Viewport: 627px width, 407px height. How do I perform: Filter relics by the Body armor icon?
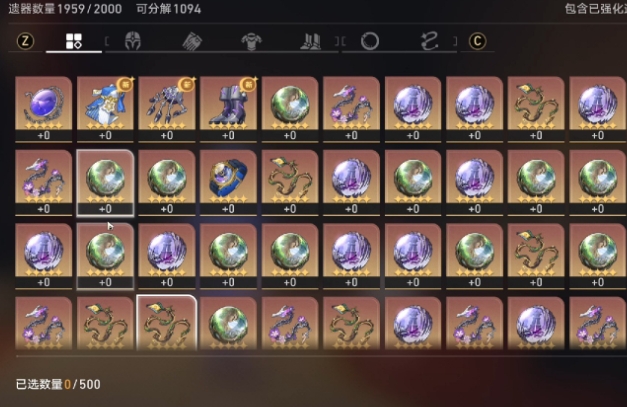[x=251, y=41]
